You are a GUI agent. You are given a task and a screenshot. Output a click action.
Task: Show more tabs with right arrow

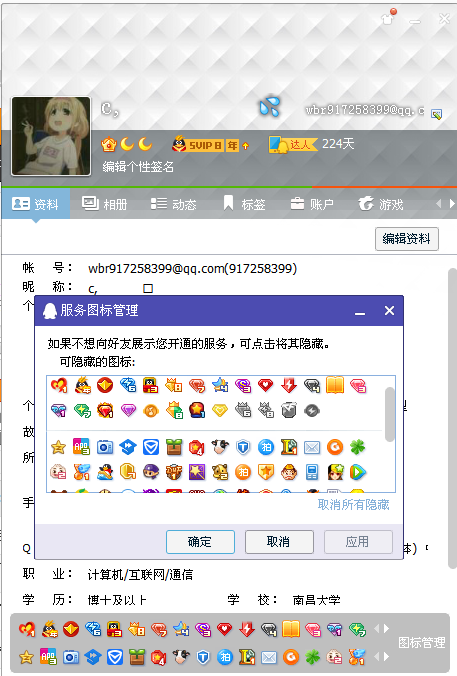coord(451,203)
